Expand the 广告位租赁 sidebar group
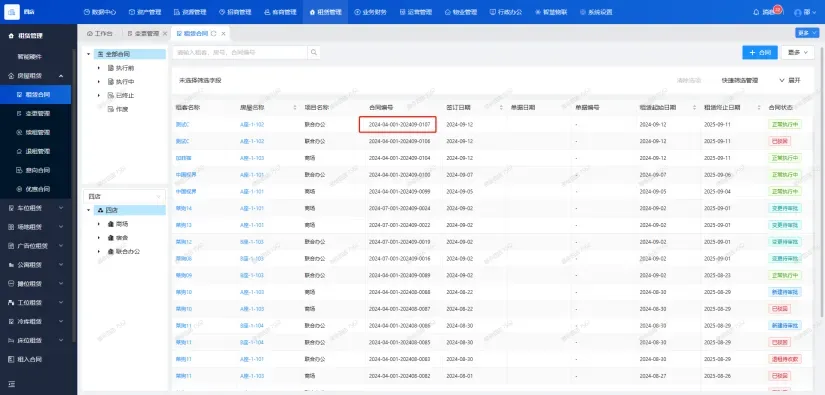This screenshot has width=825, height=395. click(35, 246)
